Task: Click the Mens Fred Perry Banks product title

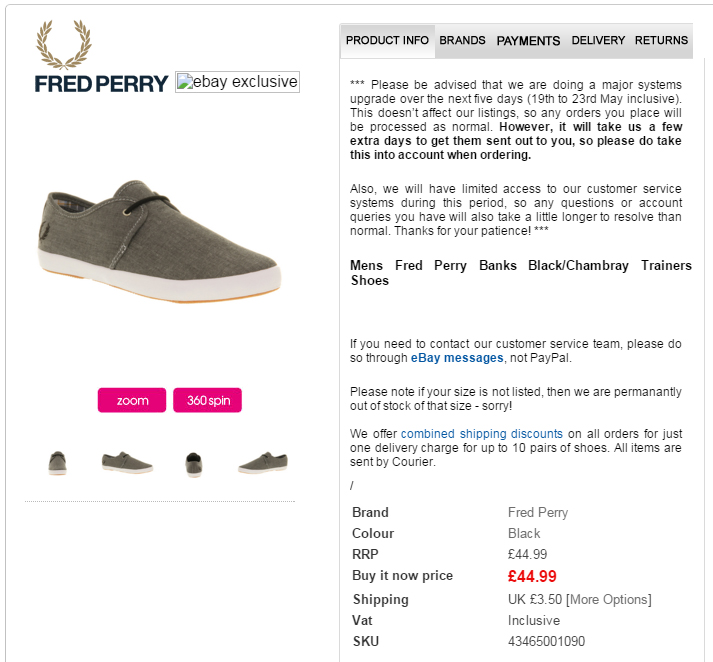Action: point(520,273)
